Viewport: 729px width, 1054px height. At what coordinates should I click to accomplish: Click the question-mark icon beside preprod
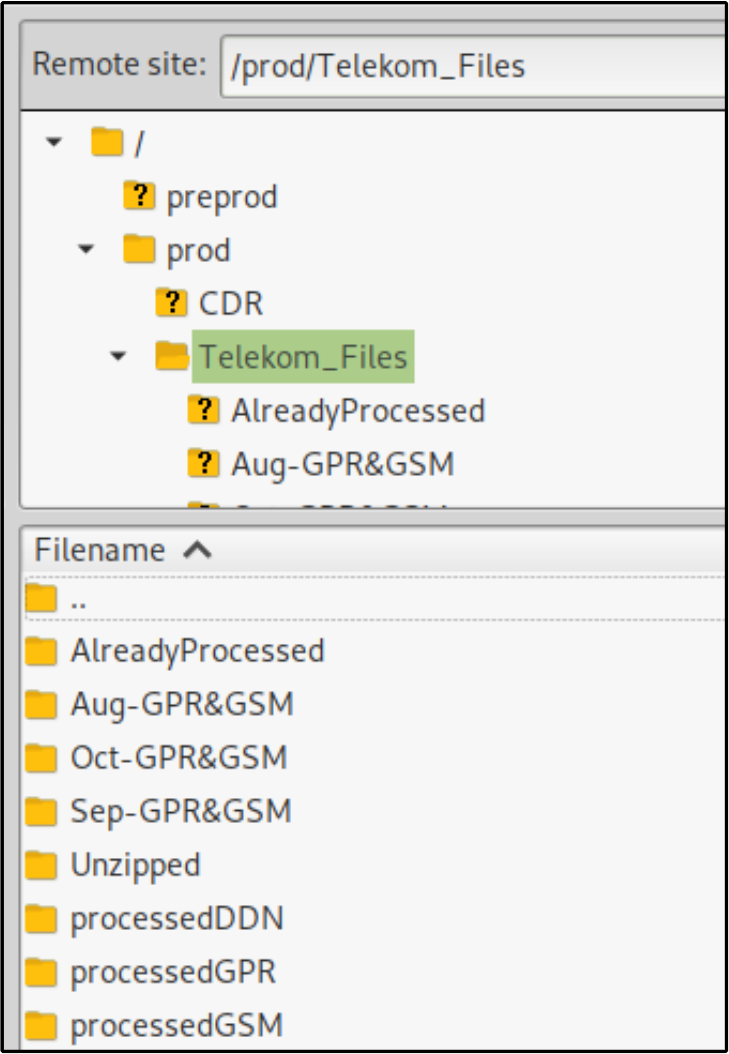pyautogui.click(x=139, y=196)
